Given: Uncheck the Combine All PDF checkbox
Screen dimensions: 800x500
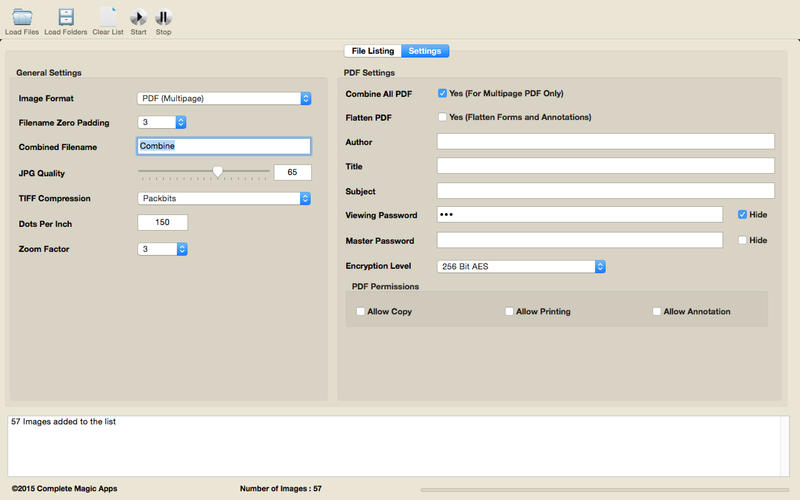Looking at the screenshot, I should (442, 93).
